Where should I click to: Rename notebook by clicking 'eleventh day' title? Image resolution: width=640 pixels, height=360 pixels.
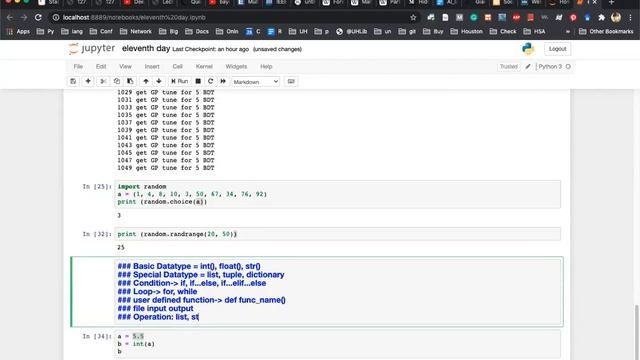(146, 49)
